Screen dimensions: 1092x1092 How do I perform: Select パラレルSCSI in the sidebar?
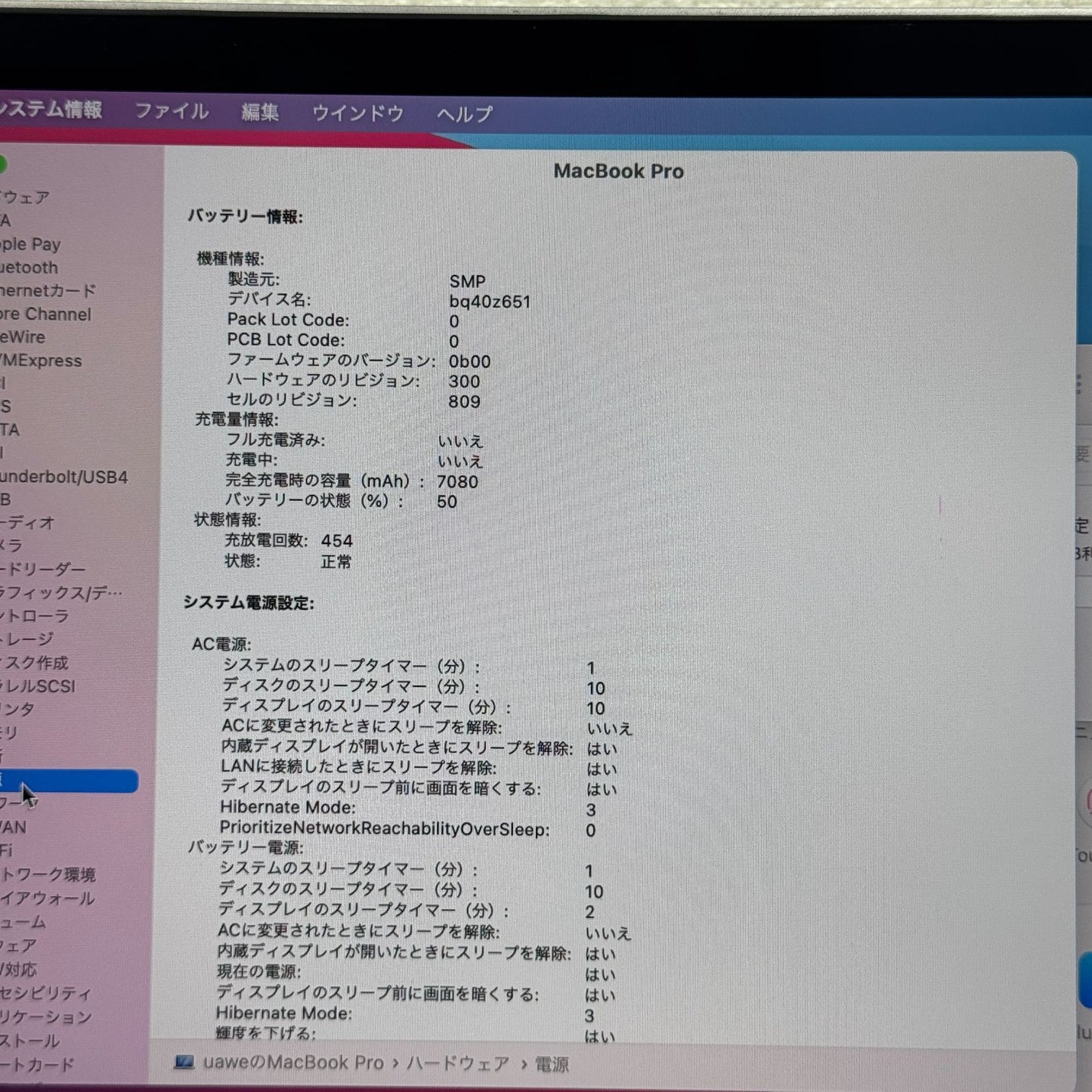click(x=38, y=686)
